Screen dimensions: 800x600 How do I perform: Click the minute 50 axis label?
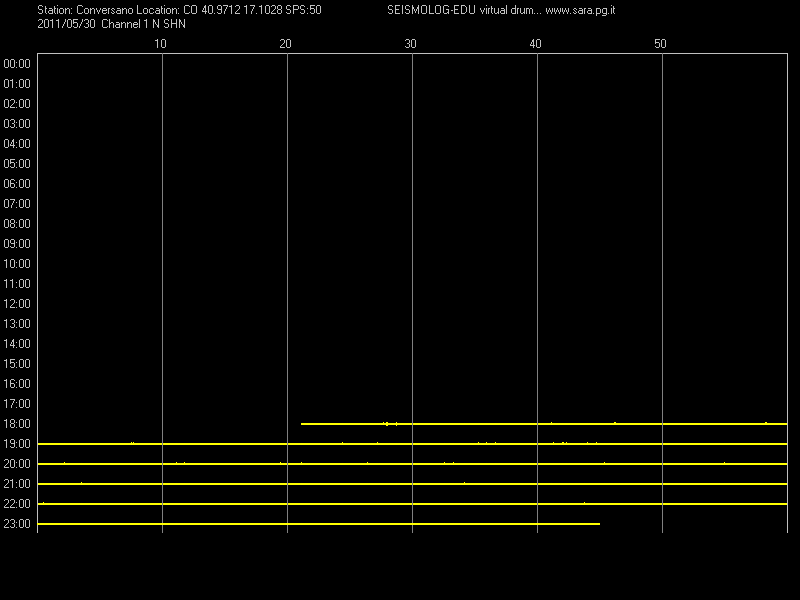coord(660,44)
